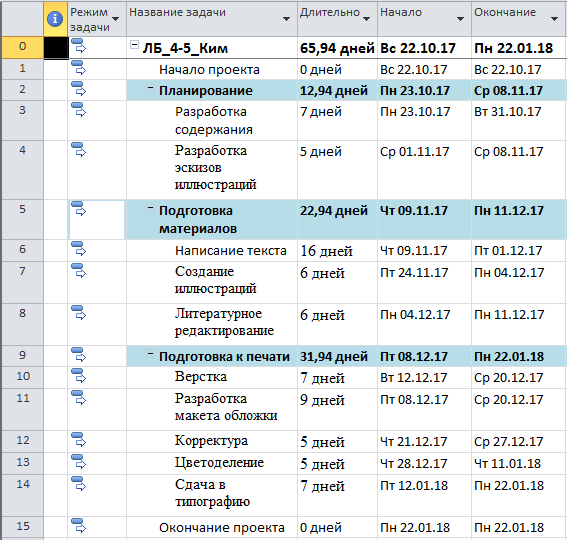Image resolution: width=567 pixels, height=540 pixels.
Task: Click task mode icon in Корректура row
Action: (x=78, y=440)
